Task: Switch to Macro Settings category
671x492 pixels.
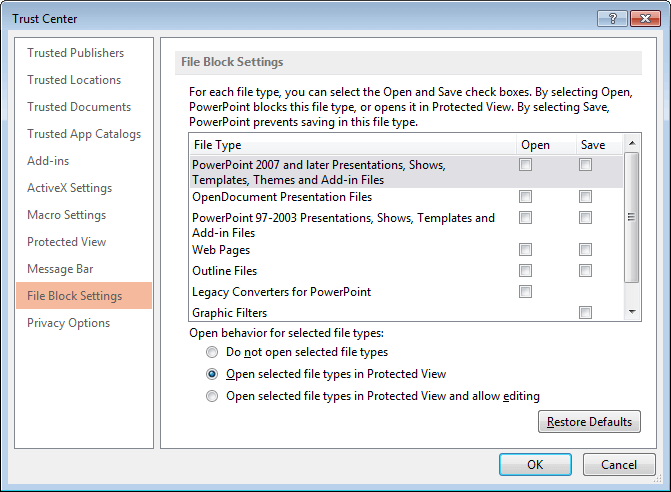Action: 67,215
